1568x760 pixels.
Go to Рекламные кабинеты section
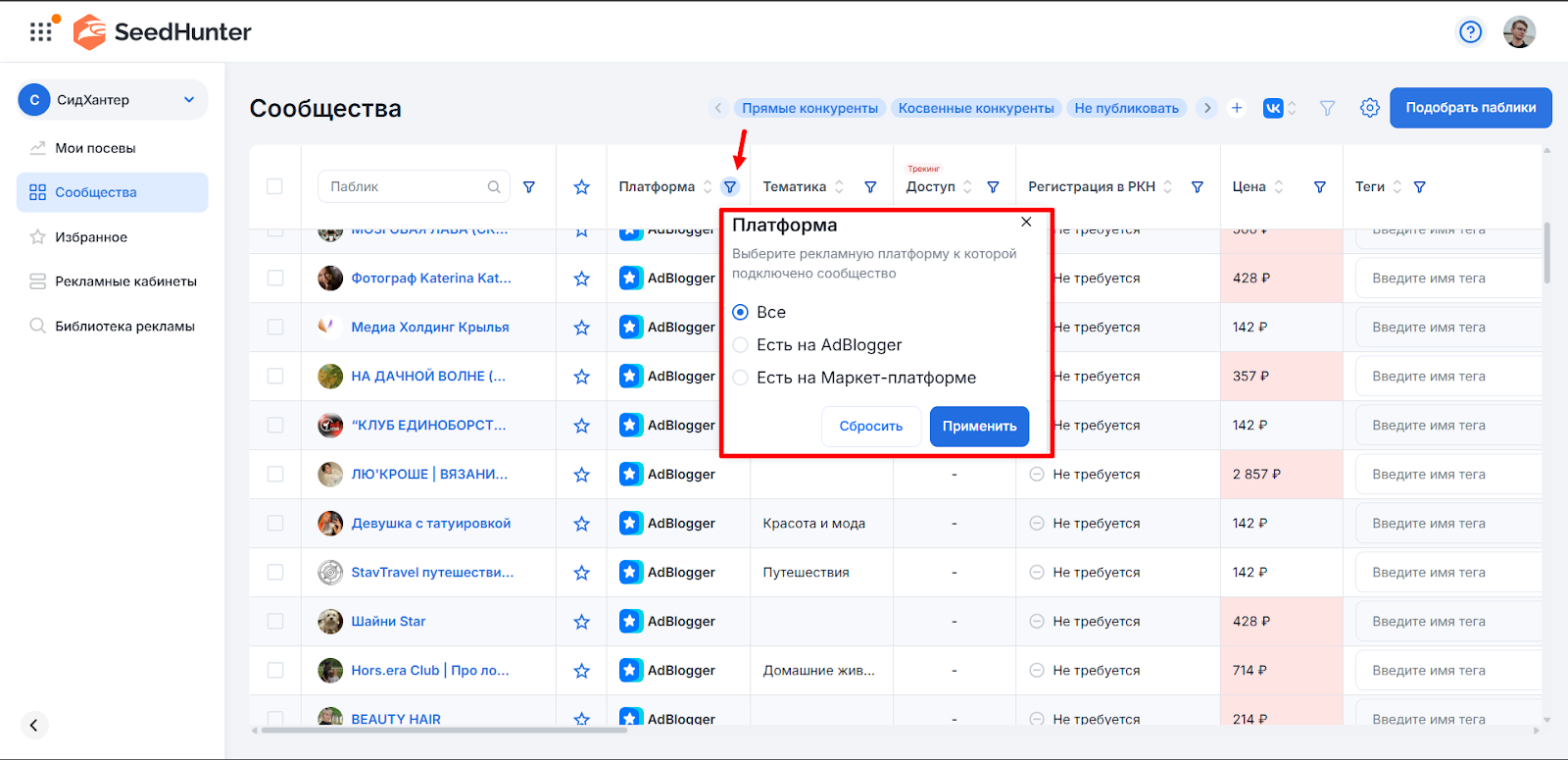coord(125,281)
